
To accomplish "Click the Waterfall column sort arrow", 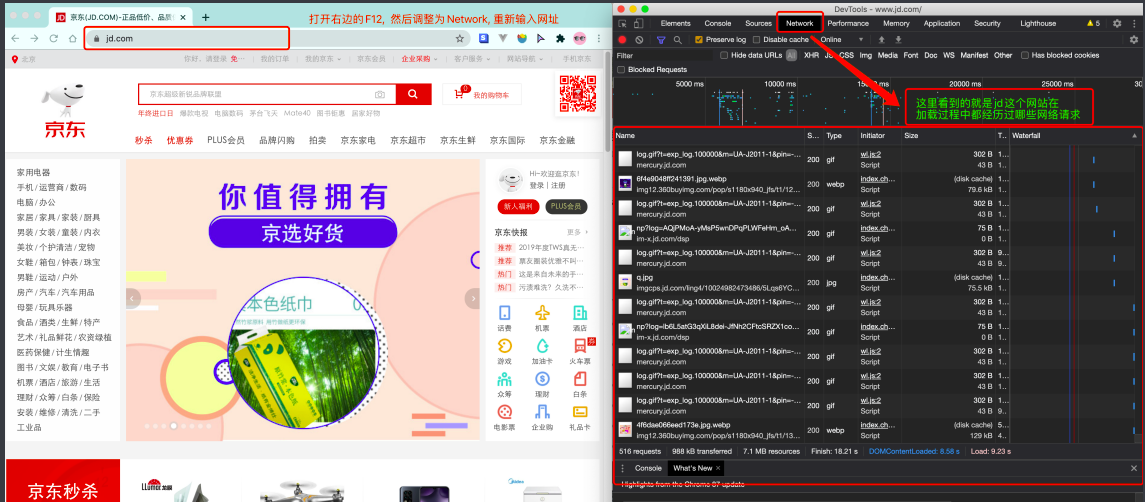I will [x=1134, y=135].
